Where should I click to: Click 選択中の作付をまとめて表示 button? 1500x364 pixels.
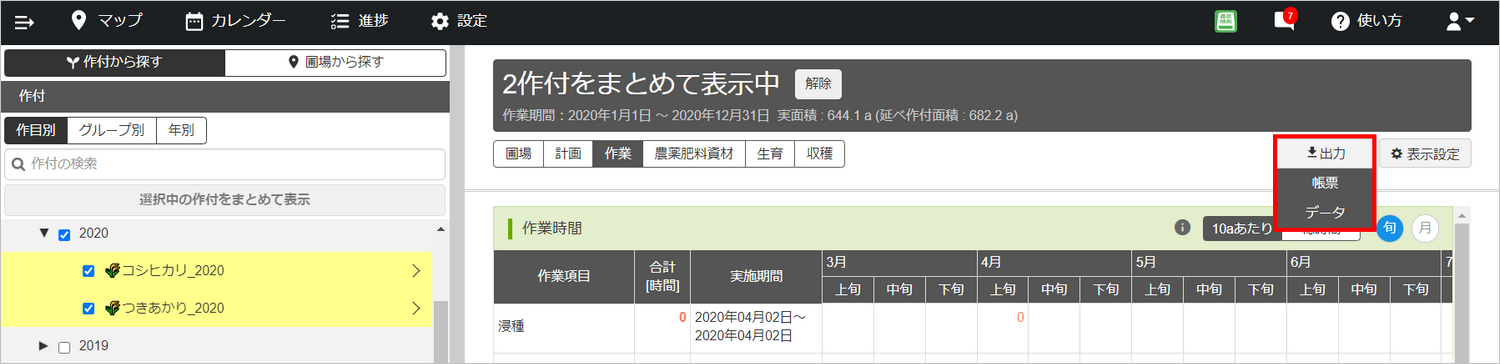[224, 200]
